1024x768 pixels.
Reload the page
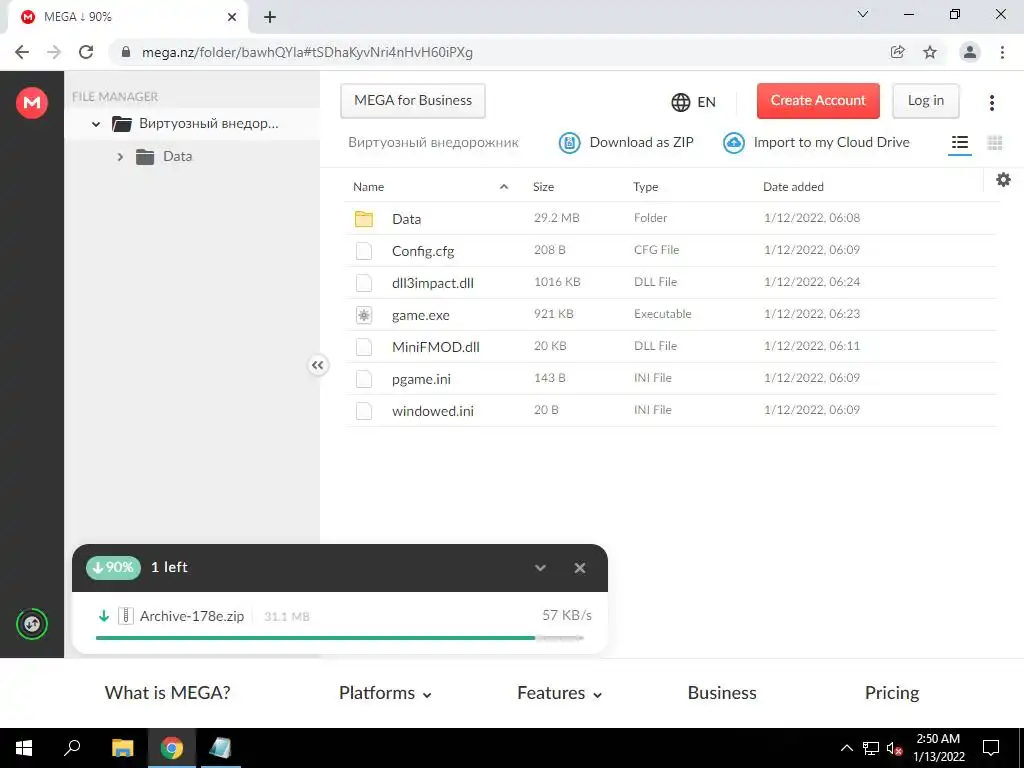coord(86,52)
